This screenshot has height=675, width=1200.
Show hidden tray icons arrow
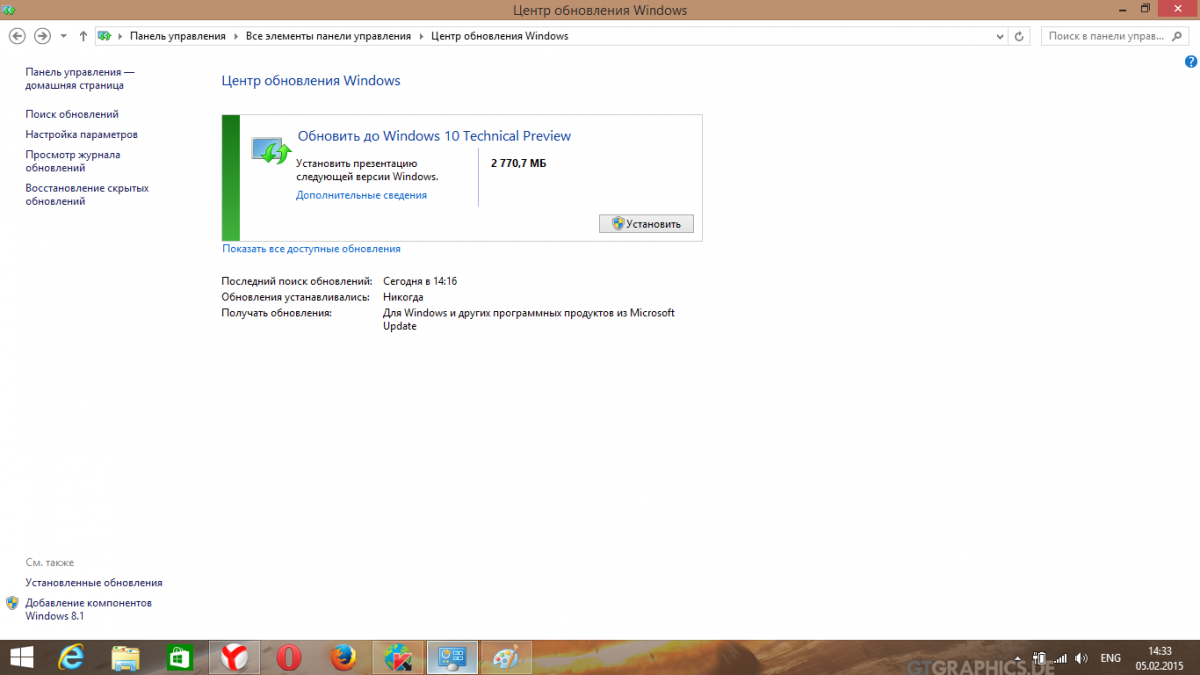(x=1019, y=658)
